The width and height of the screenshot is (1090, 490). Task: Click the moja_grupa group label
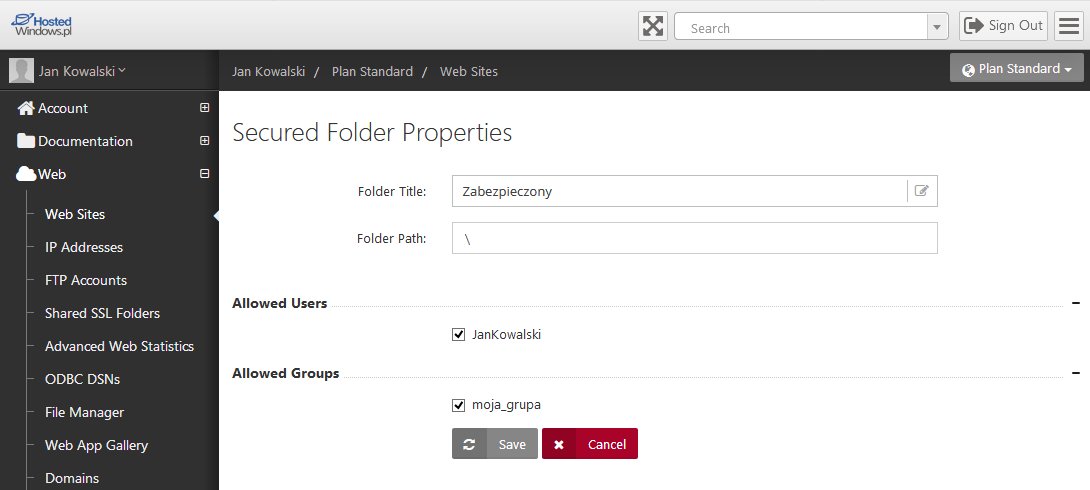tap(506, 405)
